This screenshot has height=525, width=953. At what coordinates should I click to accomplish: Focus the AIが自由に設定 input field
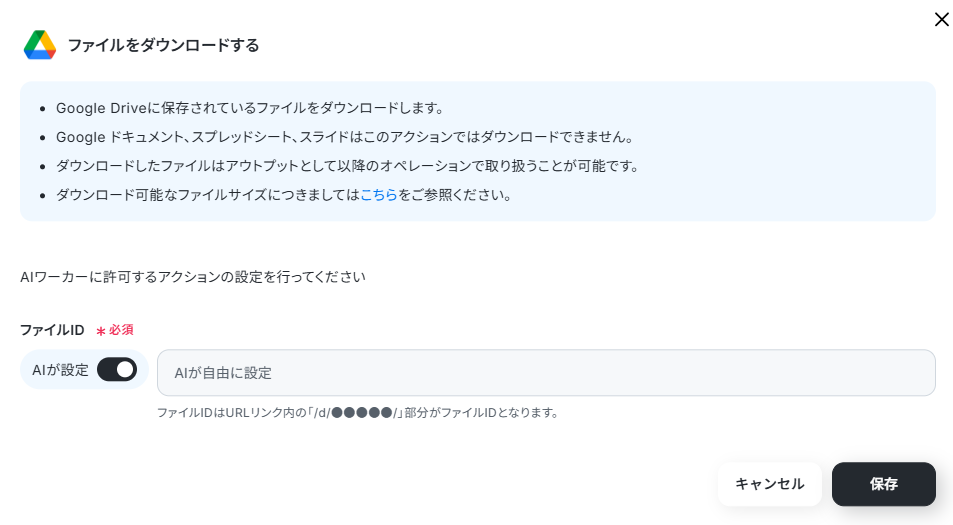pos(546,372)
